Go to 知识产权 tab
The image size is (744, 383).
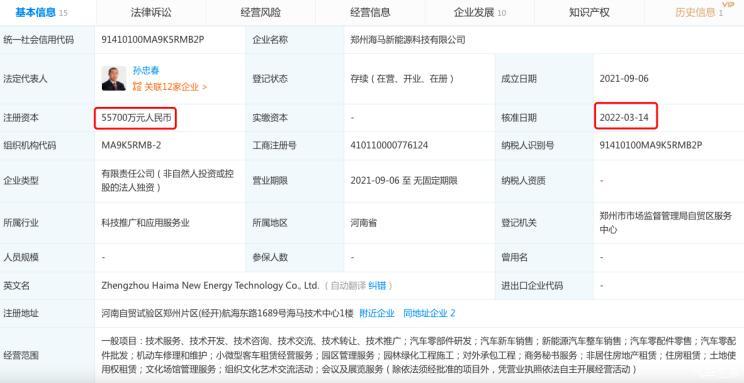pyautogui.click(x=589, y=13)
